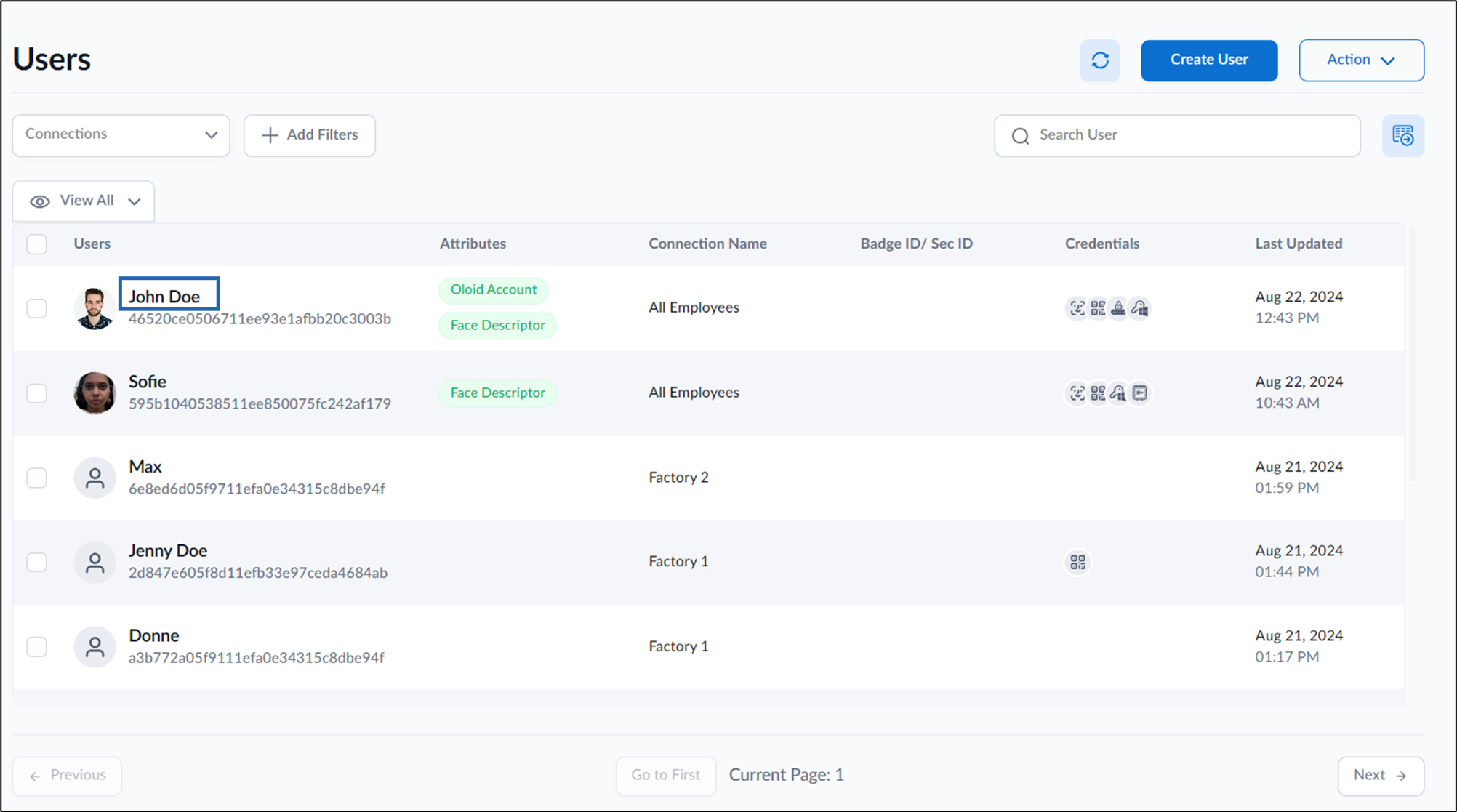Click John Doe's profile photo
This screenshot has width=1457, height=812.
95,308
